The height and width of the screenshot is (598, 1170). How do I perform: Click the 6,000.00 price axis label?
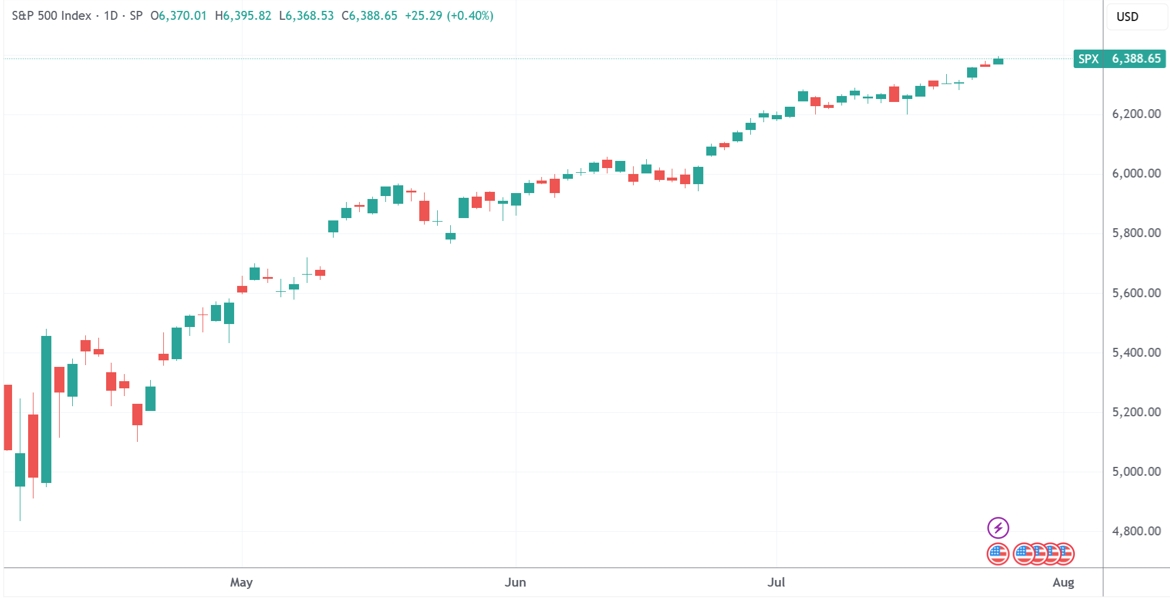pos(1136,174)
